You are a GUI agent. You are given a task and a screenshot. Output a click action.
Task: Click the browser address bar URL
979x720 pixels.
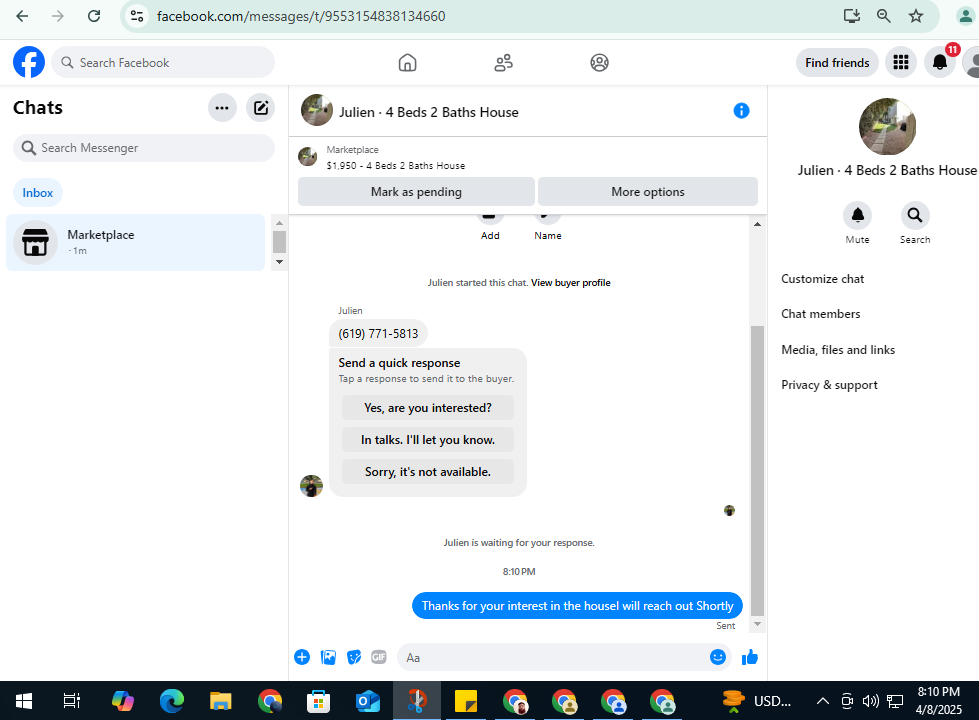(301, 16)
